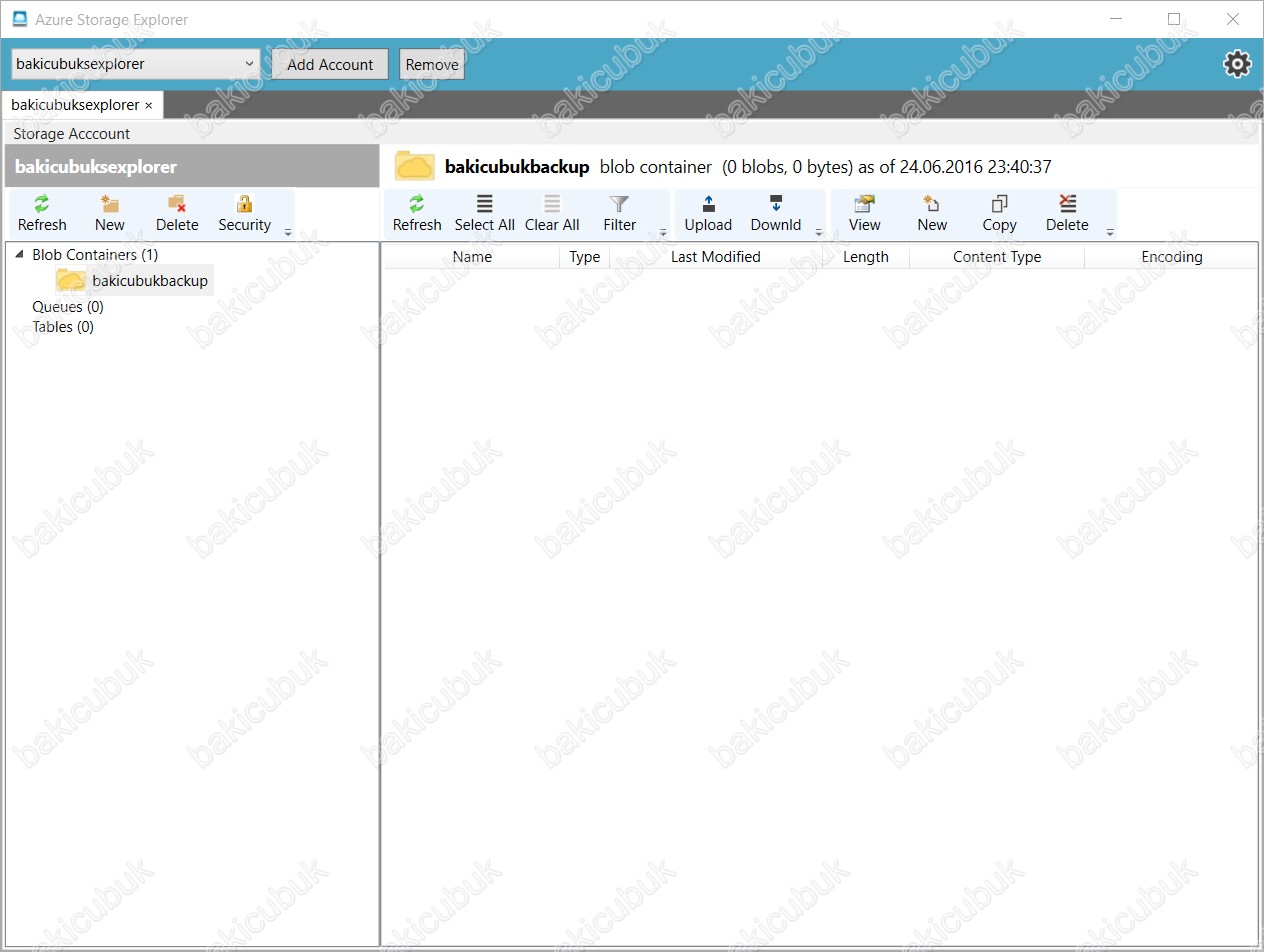Screen dimensions: 1264x952
Task: Click the Downld blob button
Action: [x=776, y=214]
